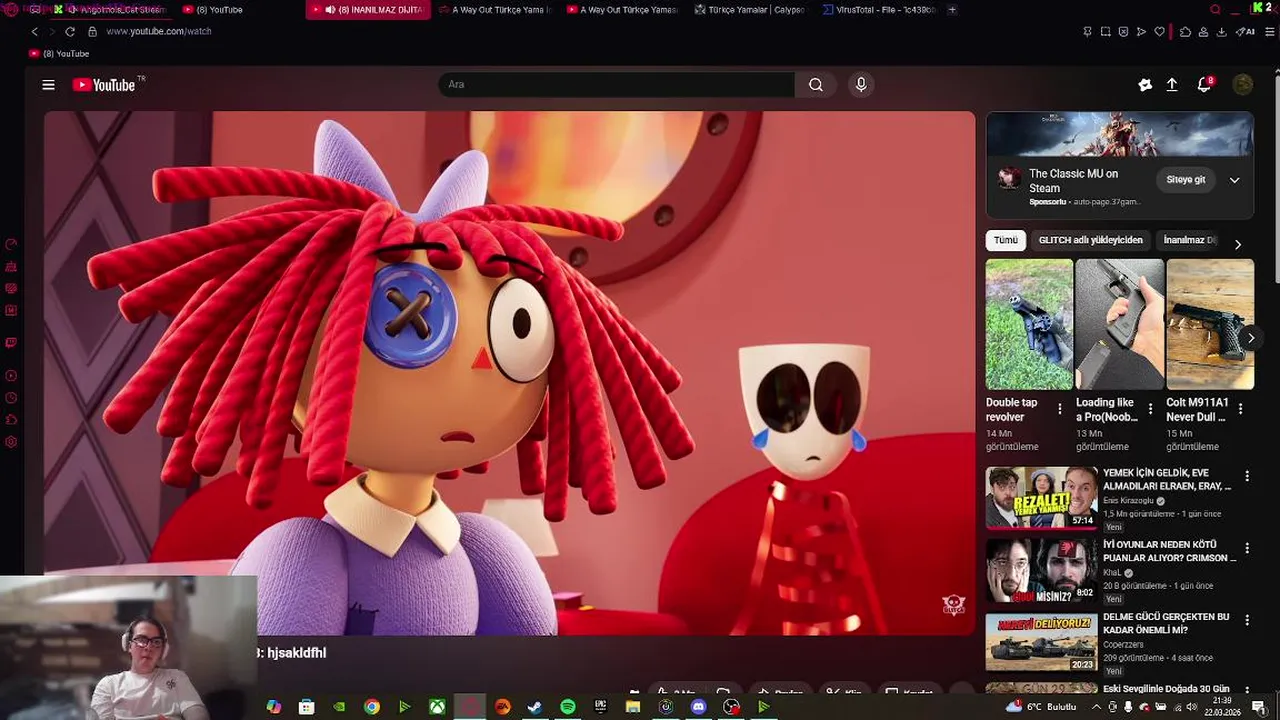Click the youtube.com/watch address bar
The image size is (1280, 720).
(159, 32)
